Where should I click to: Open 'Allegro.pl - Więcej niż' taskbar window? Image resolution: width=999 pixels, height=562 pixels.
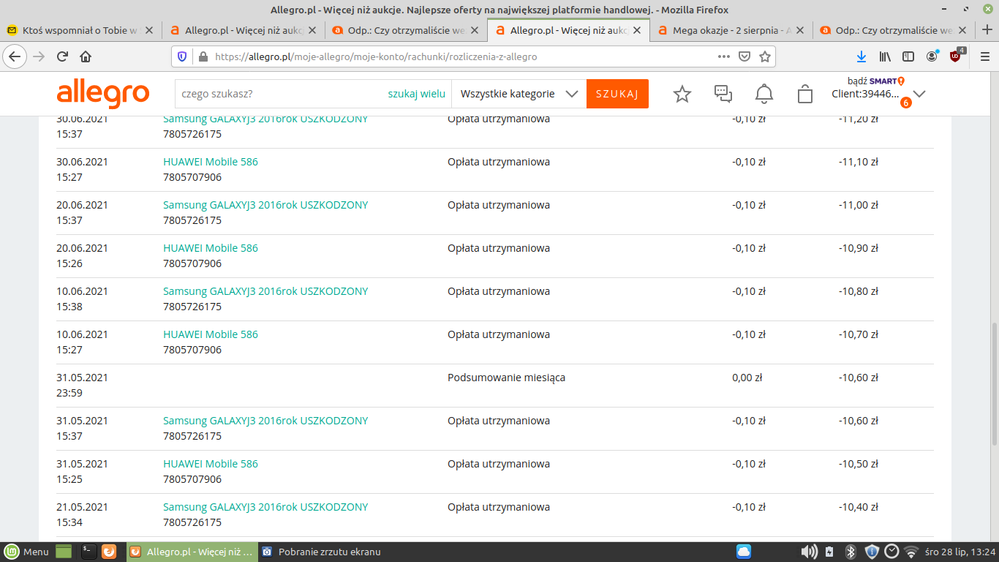click(192, 552)
